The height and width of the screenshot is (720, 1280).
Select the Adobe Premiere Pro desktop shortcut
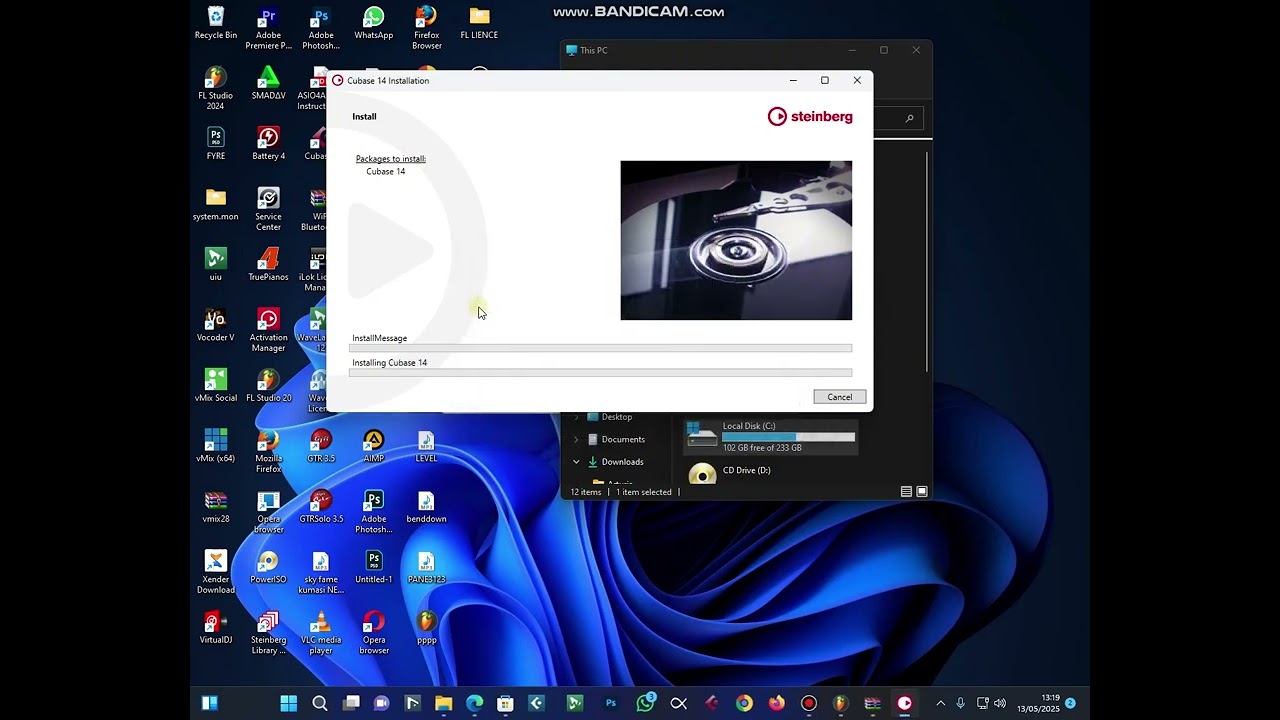coord(268,29)
